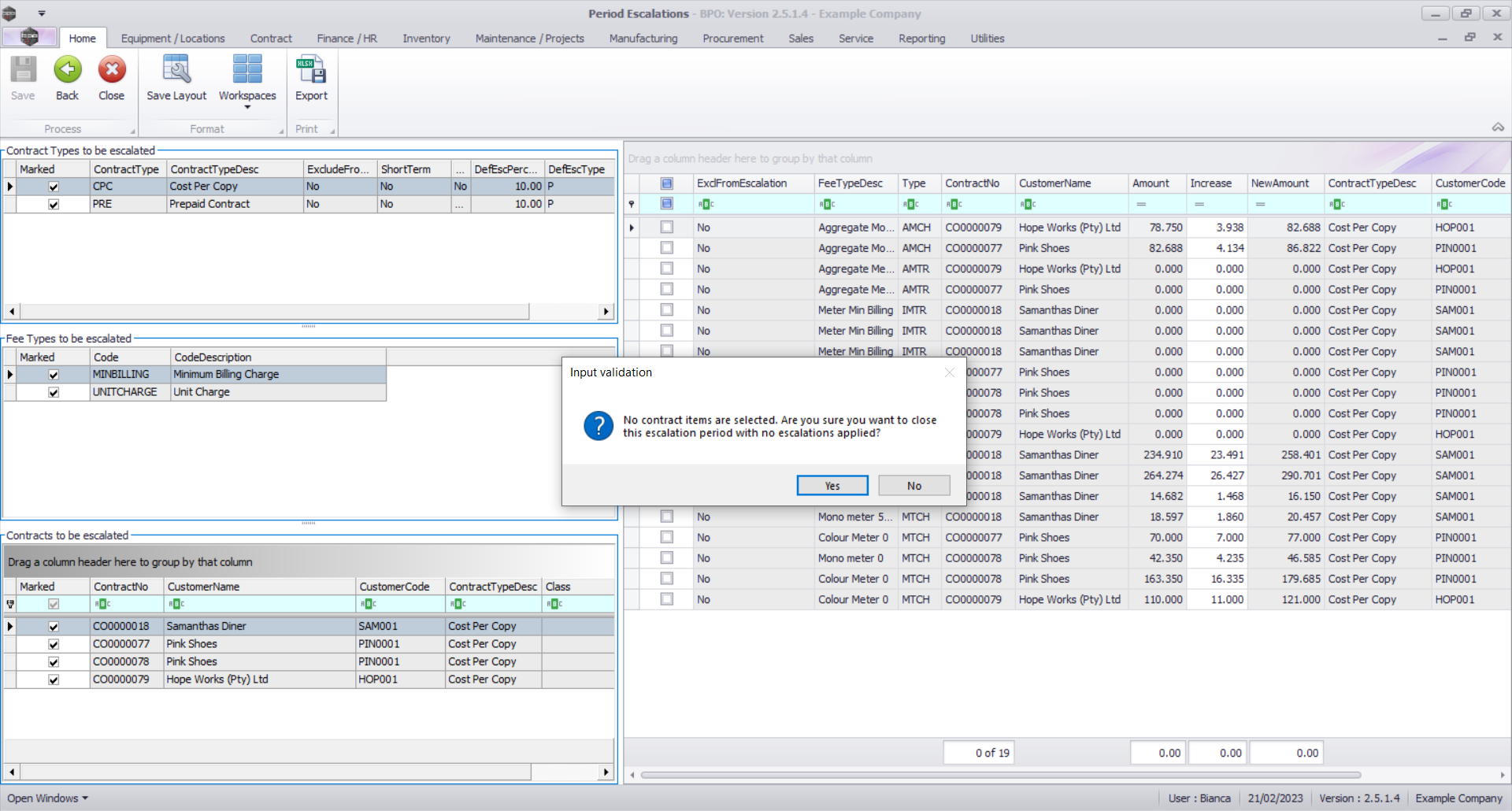The height and width of the screenshot is (811, 1512).
Task: Switch to the Reporting tab
Action: 921,39
